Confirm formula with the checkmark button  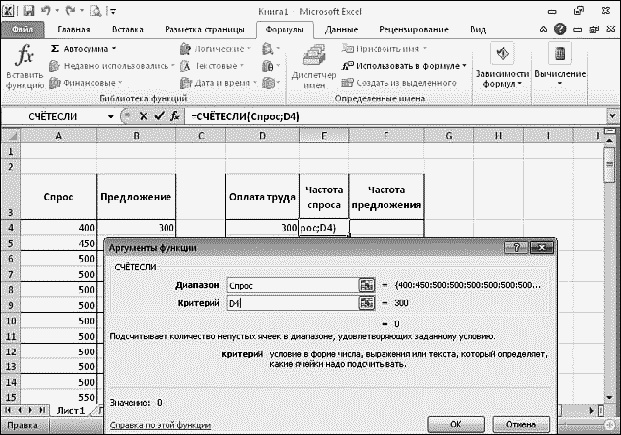point(157,116)
